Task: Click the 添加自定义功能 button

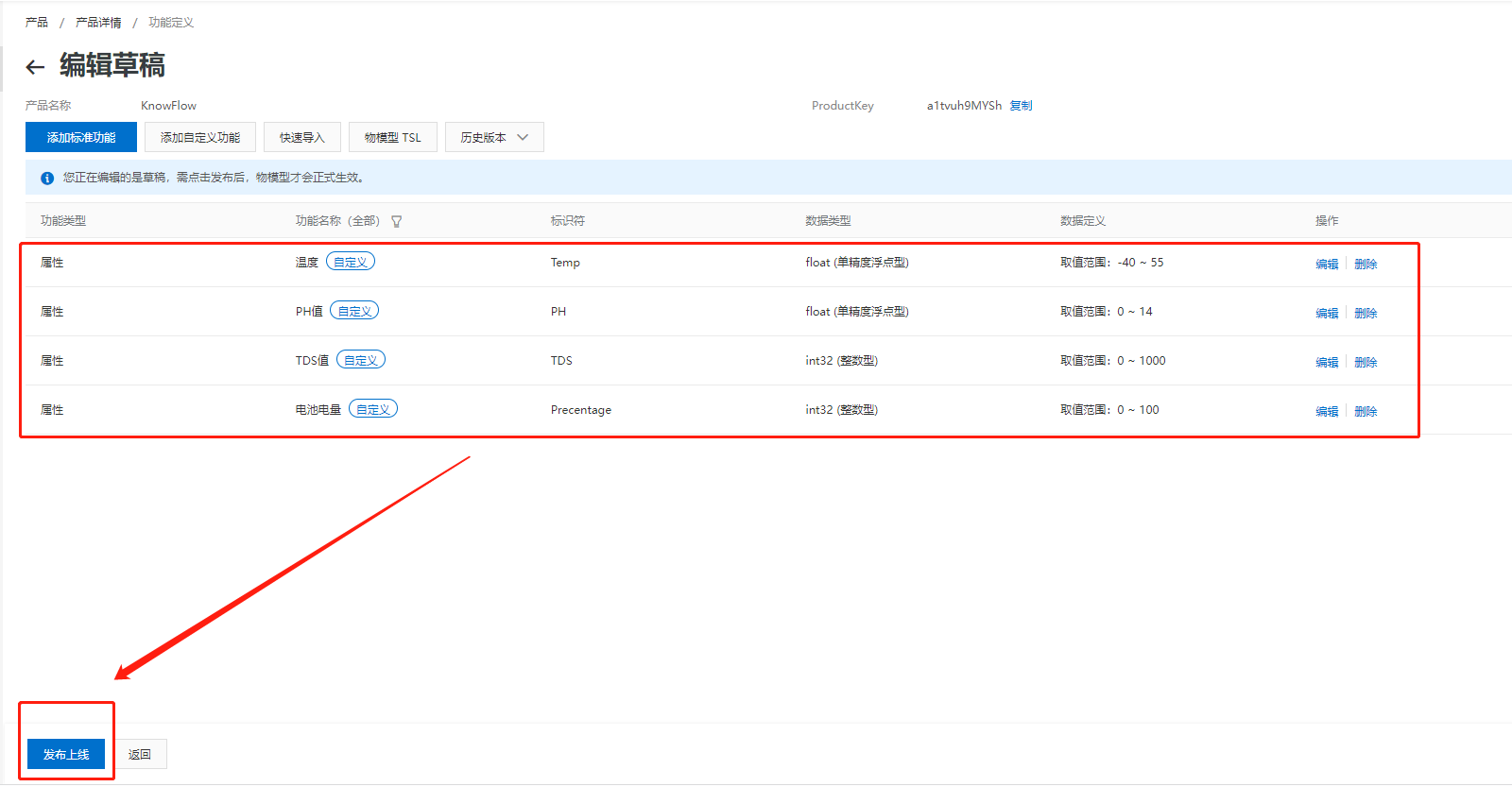Action: tap(200, 137)
